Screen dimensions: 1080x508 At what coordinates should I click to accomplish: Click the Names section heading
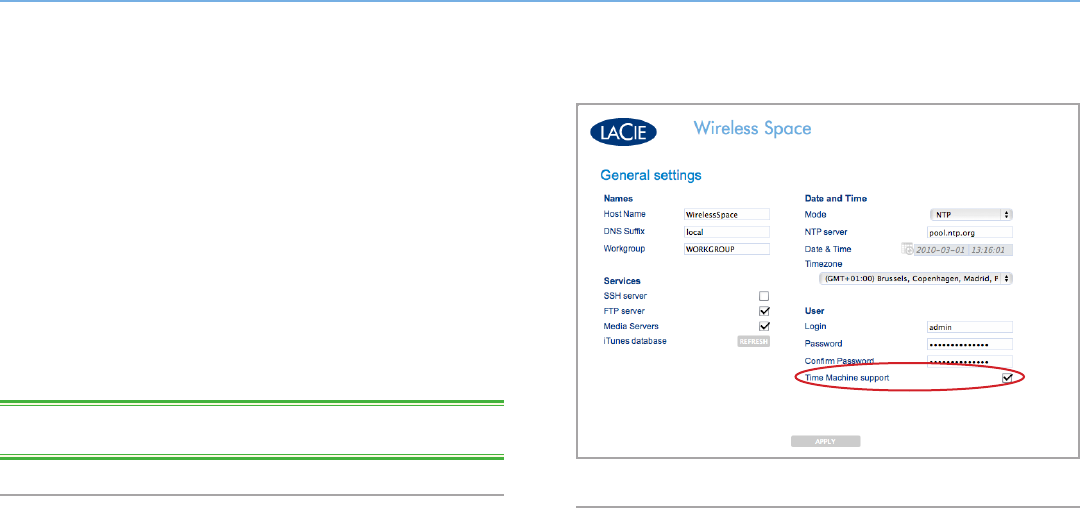coord(618,198)
